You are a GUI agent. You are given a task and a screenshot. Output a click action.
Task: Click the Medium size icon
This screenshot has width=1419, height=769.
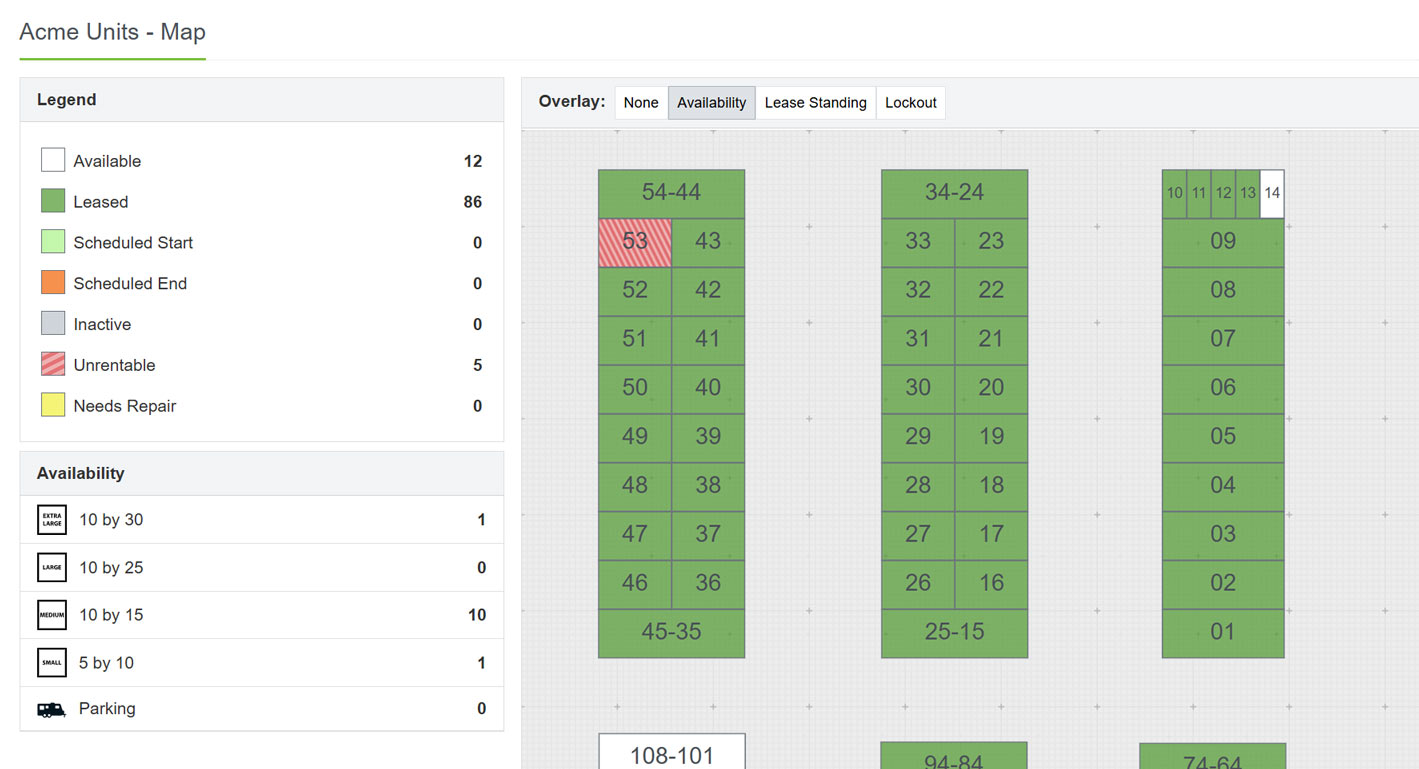click(x=52, y=615)
